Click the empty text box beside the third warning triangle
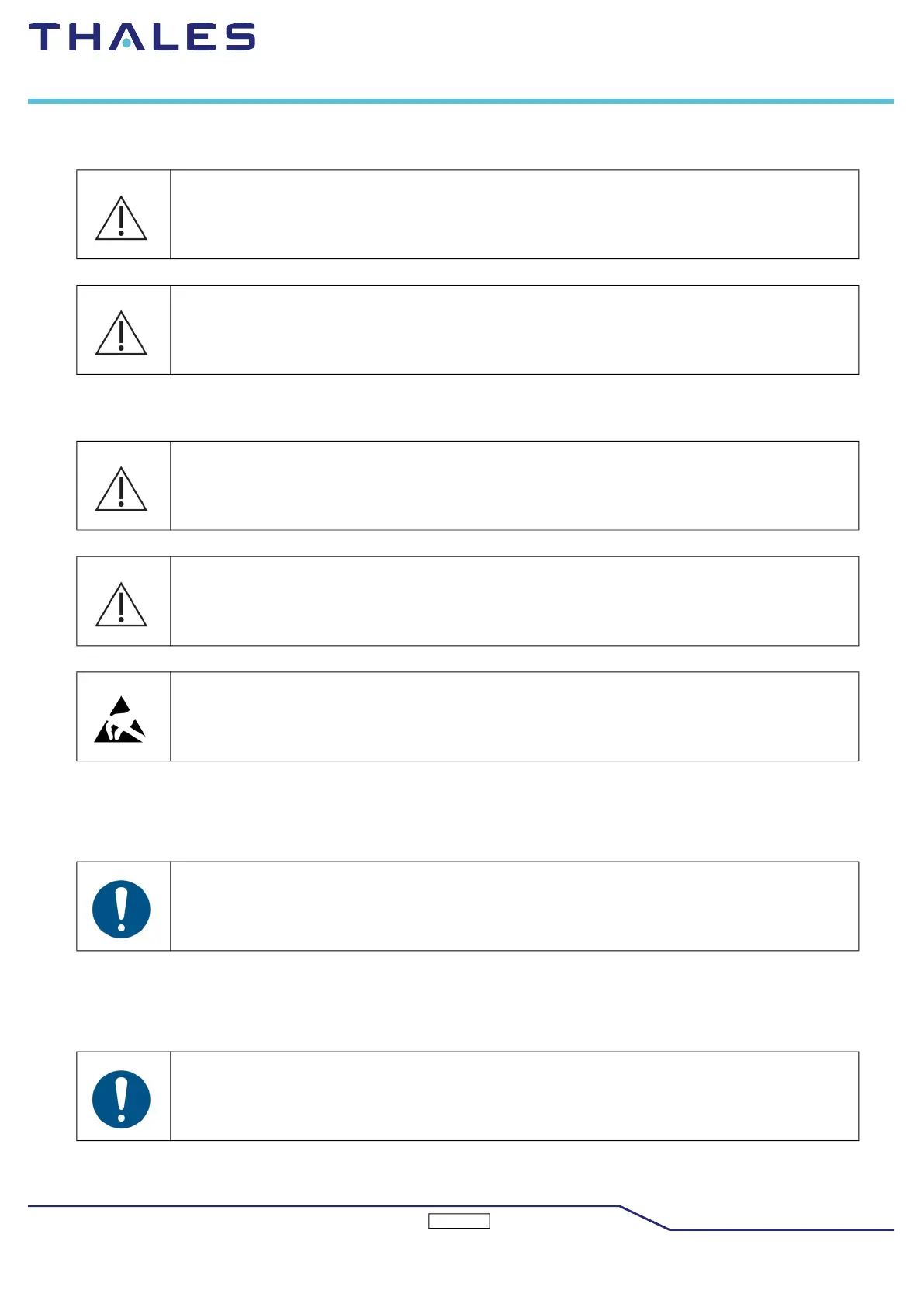Image resolution: width=924 pixels, height=1307 pixels. coord(514,486)
